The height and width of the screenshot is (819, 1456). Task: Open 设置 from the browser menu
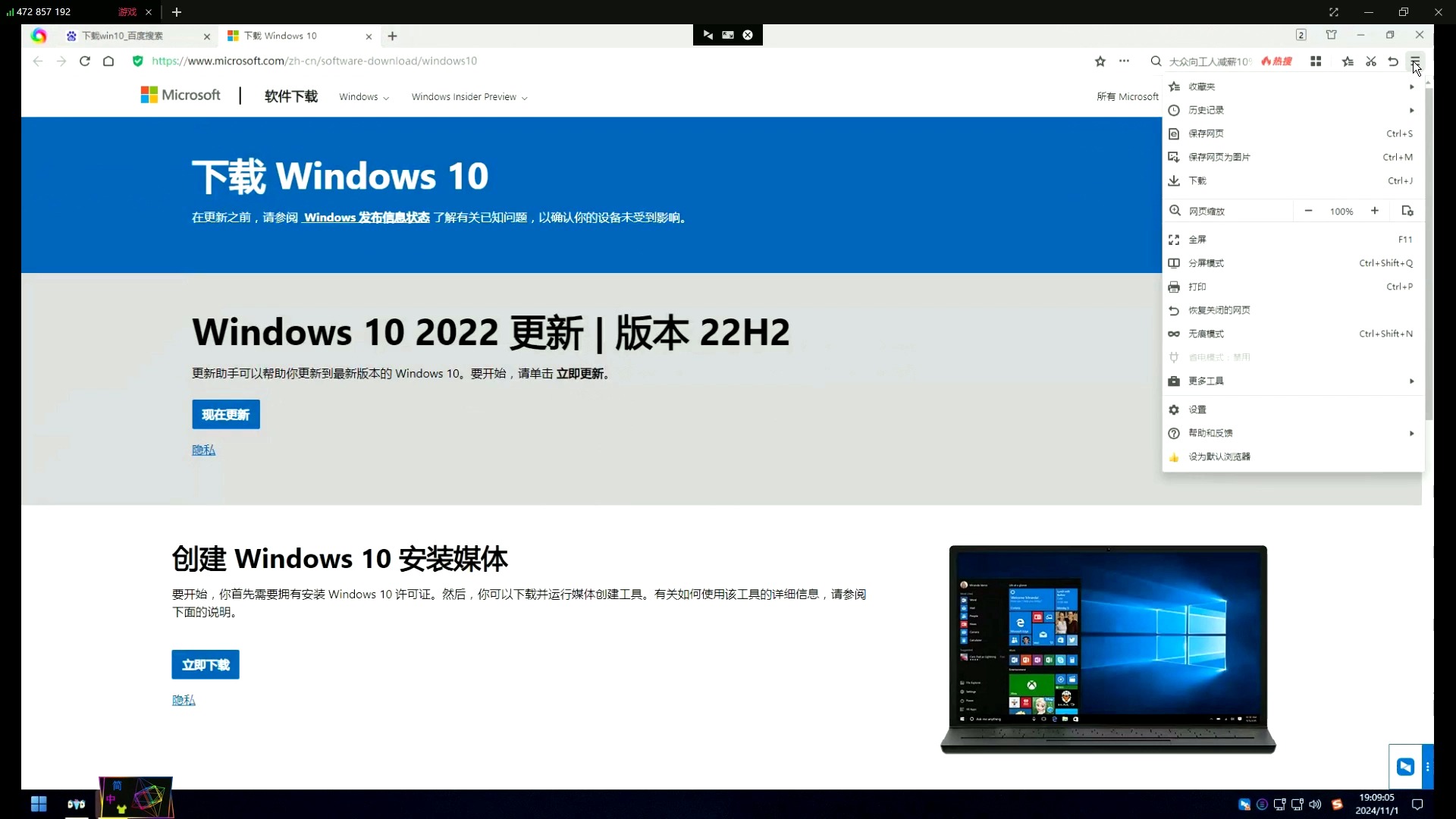click(1293, 409)
